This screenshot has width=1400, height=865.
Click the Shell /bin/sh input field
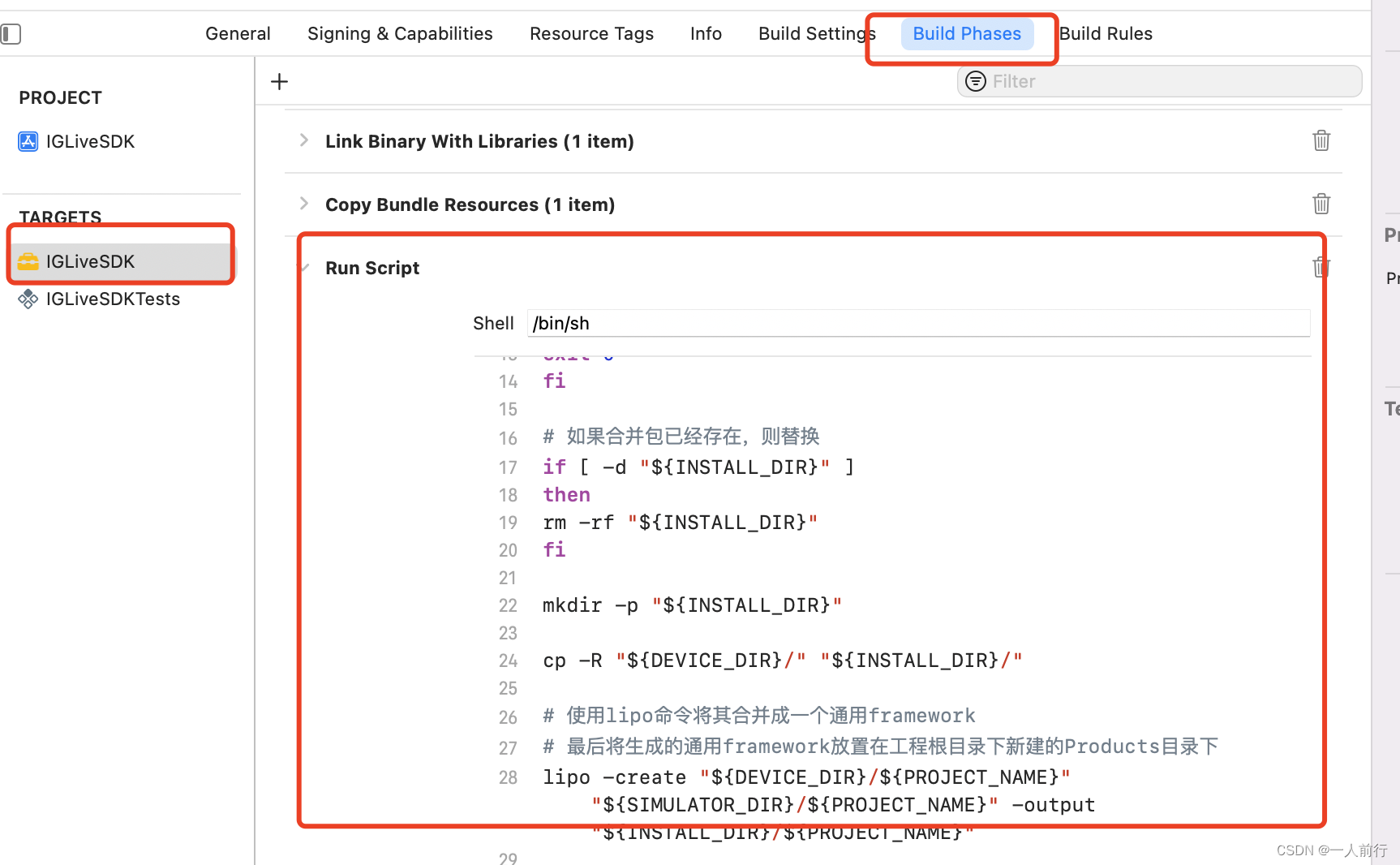pyautogui.click(x=918, y=323)
